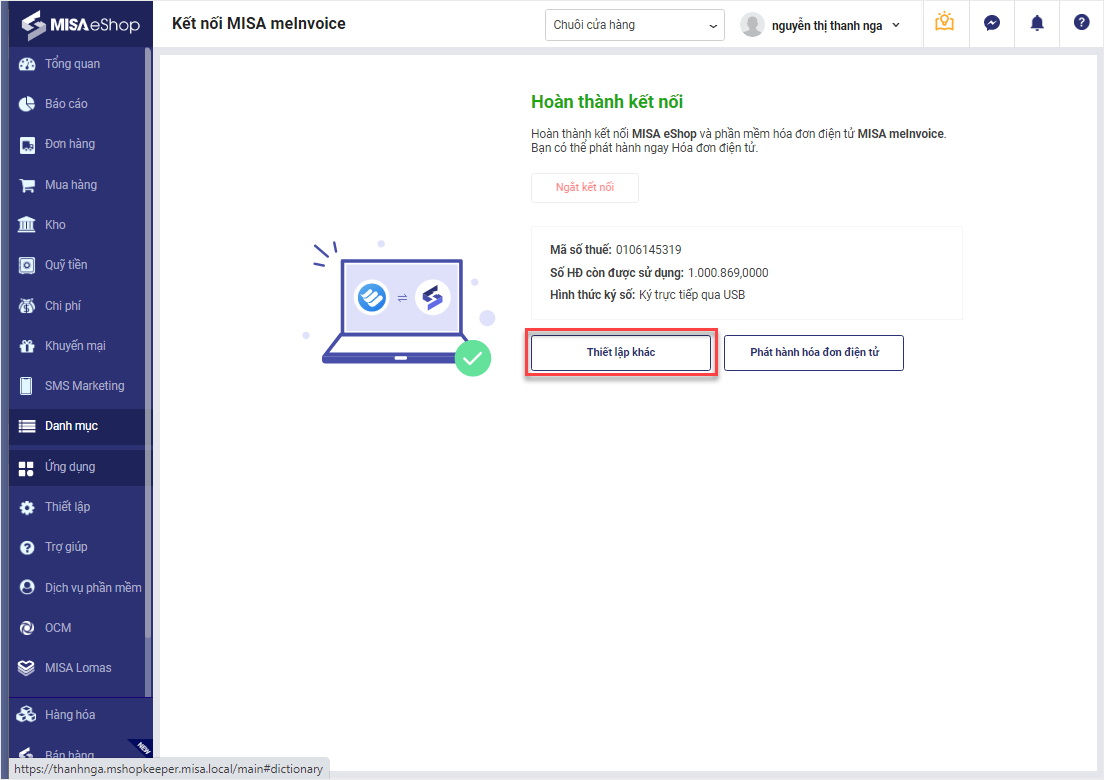
Task: Click the Kho warehouse icon
Action: pos(27,225)
